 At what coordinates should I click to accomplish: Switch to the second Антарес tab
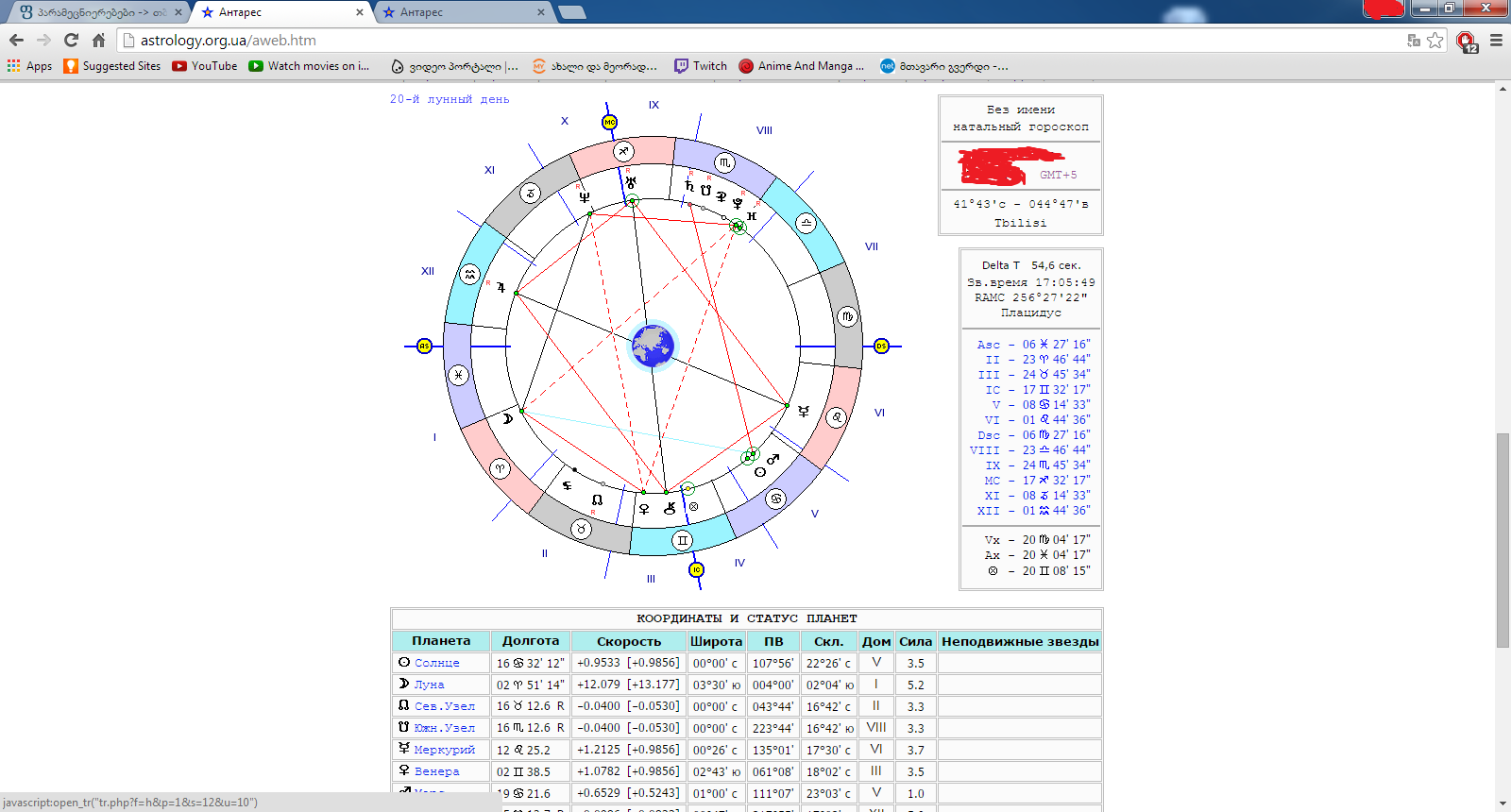coord(463,12)
